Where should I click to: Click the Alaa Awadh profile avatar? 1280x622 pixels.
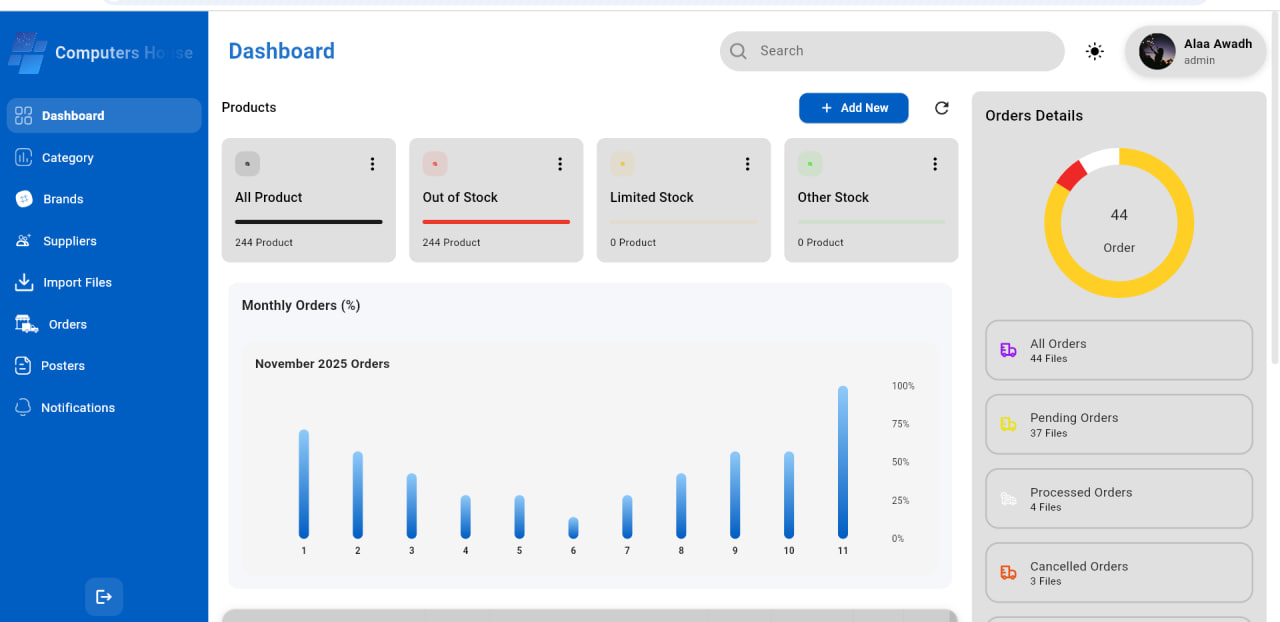click(1157, 51)
